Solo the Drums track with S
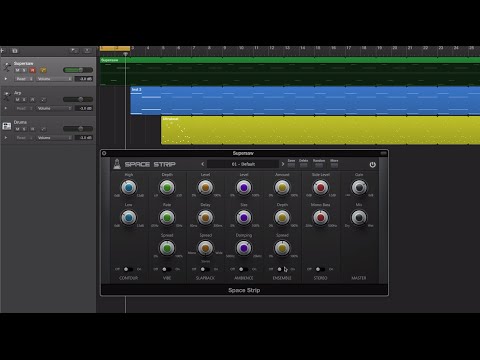This screenshot has height=360, width=480. coord(24,129)
